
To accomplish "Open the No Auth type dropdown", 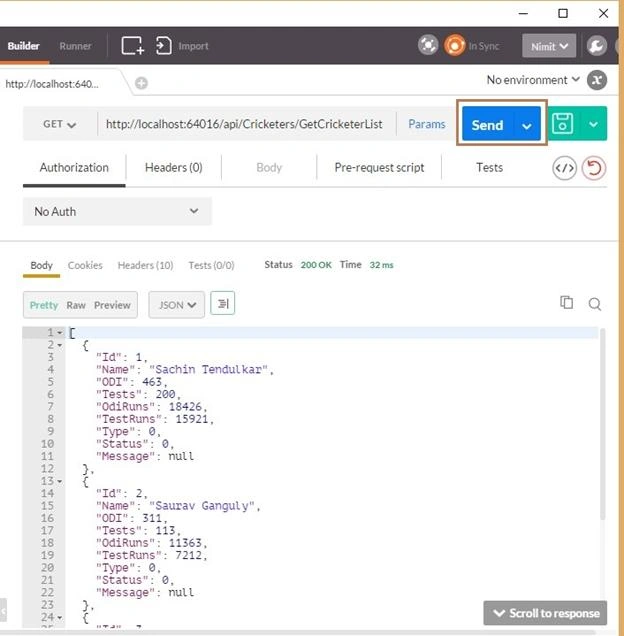I will tap(117, 211).
